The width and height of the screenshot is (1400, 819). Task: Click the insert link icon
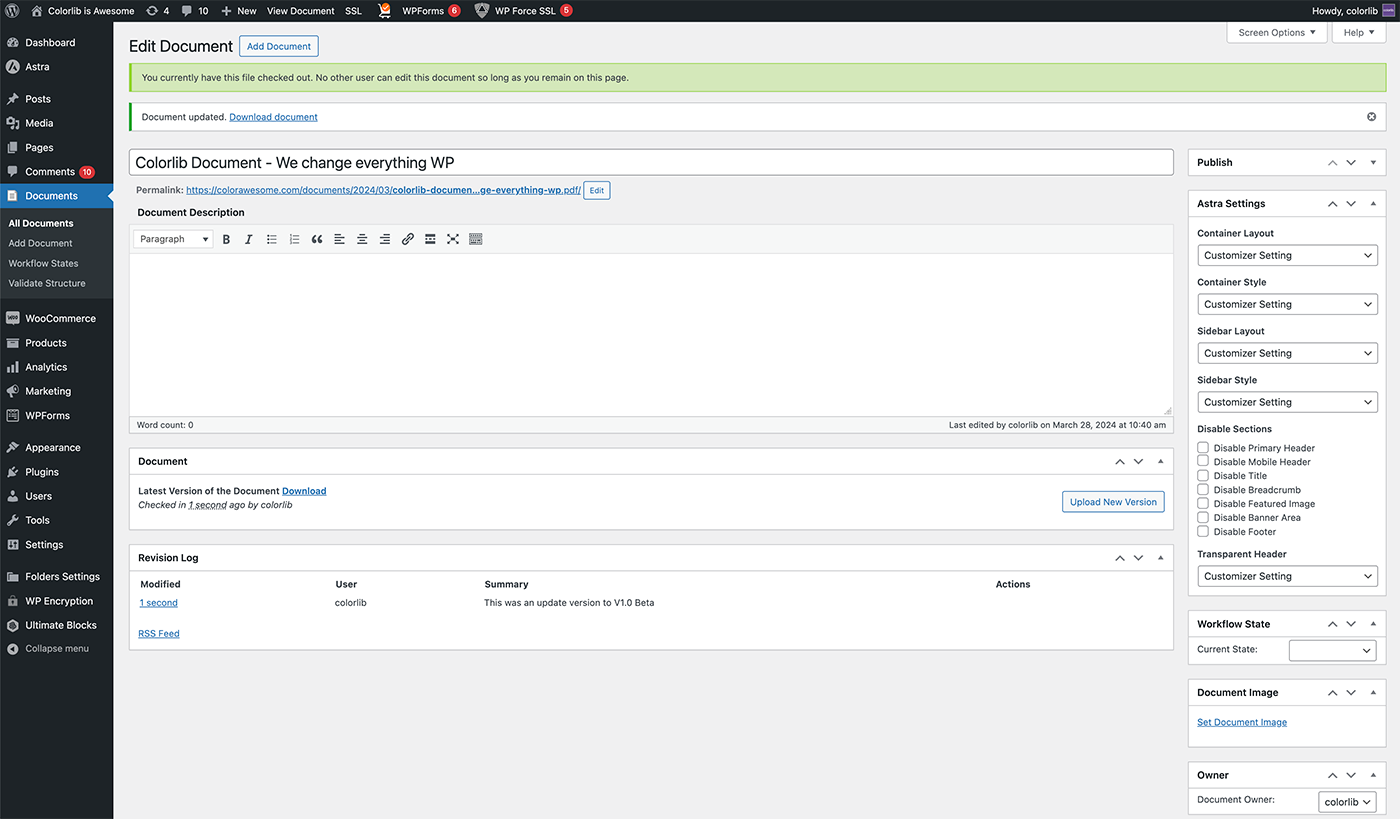(x=408, y=239)
